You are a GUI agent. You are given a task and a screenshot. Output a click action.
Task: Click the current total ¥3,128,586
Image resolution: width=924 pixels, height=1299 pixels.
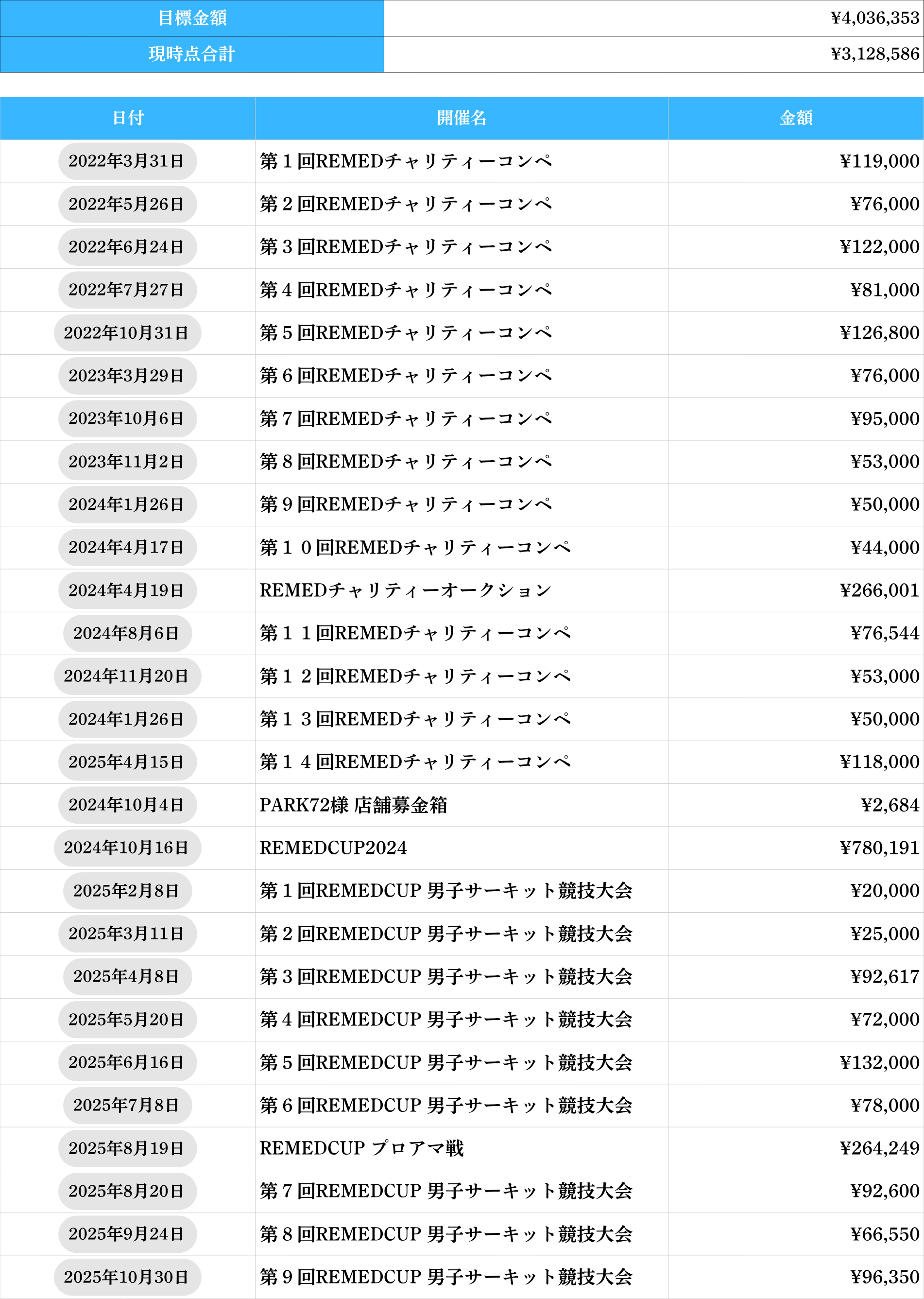point(874,54)
